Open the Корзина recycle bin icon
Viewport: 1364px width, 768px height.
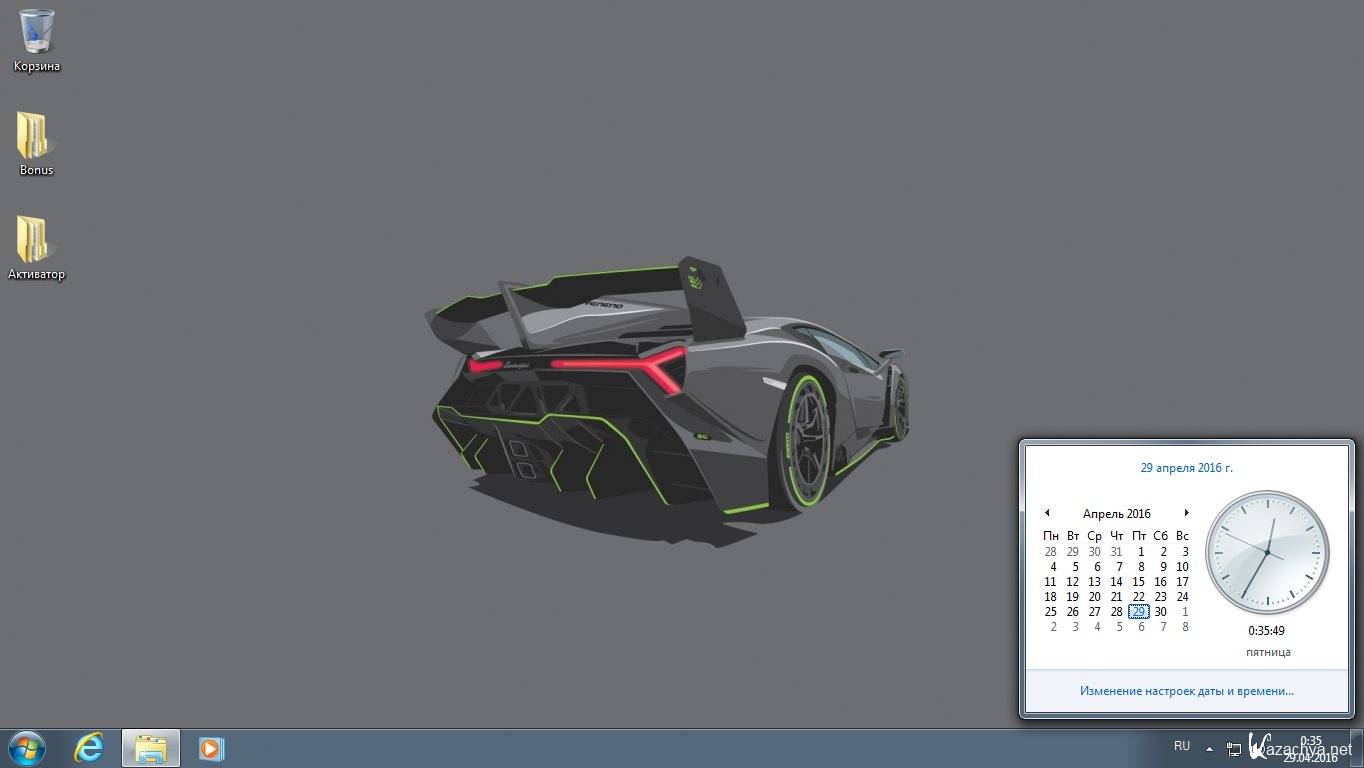click(x=37, y=33)
